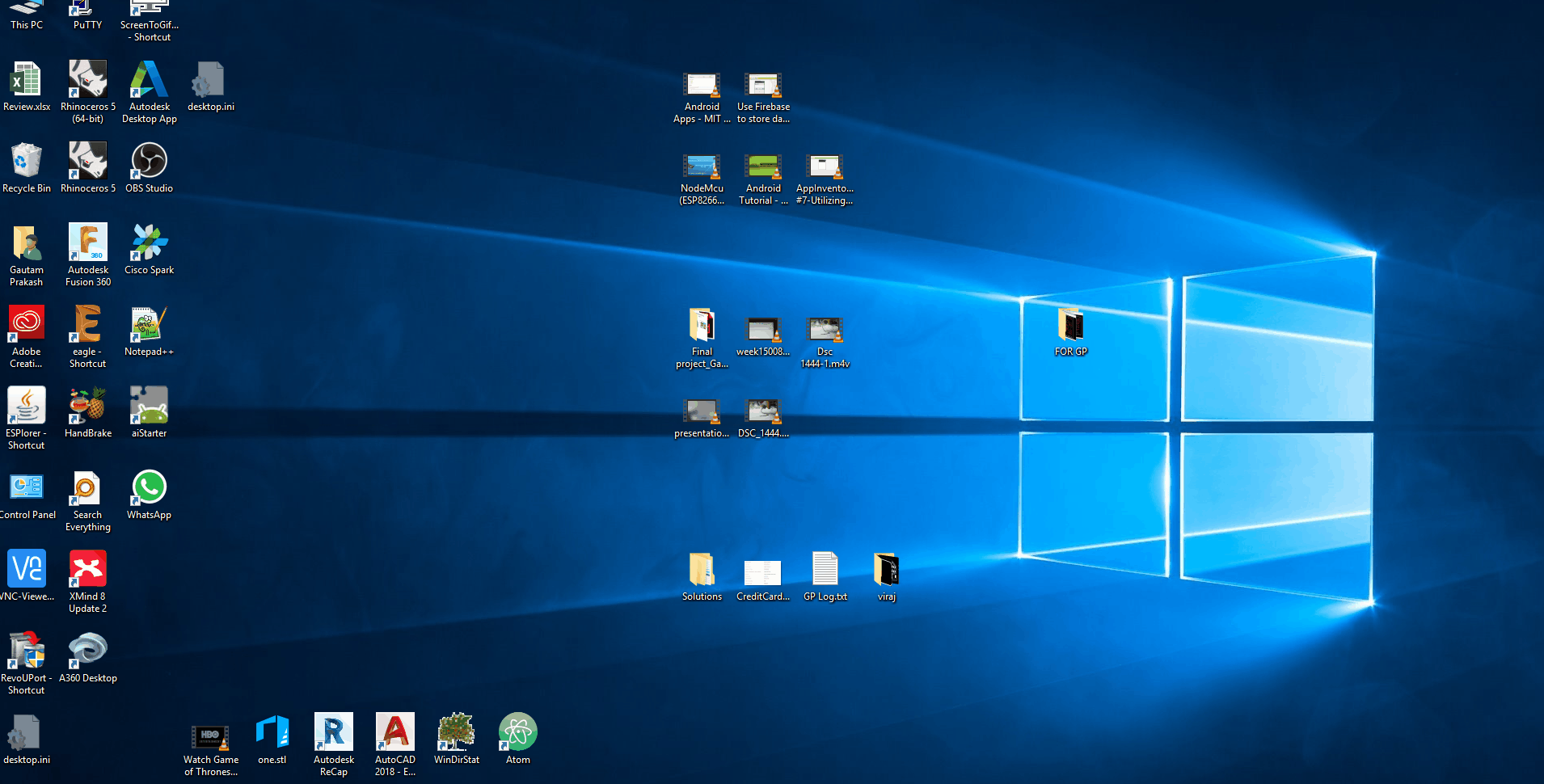1544x784 pixels.
Task: Select desktop.ini file below RevoUPort shortcut
Action: click(27, 740)
